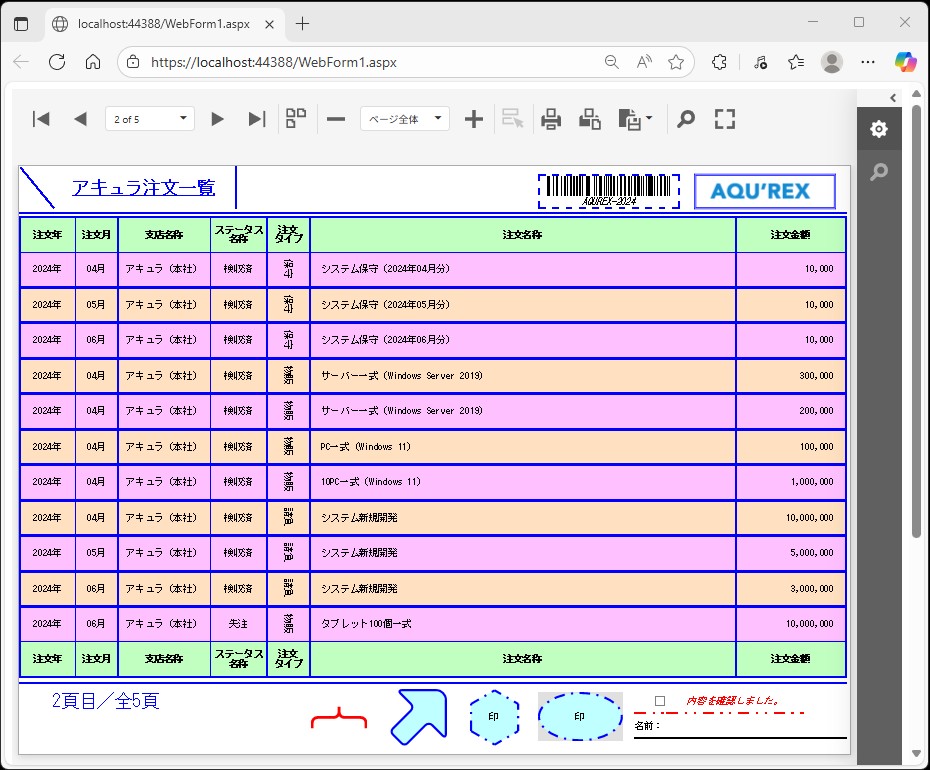Click the browser address bar URL
Screen dimensions: 930x770
(273, 62)
